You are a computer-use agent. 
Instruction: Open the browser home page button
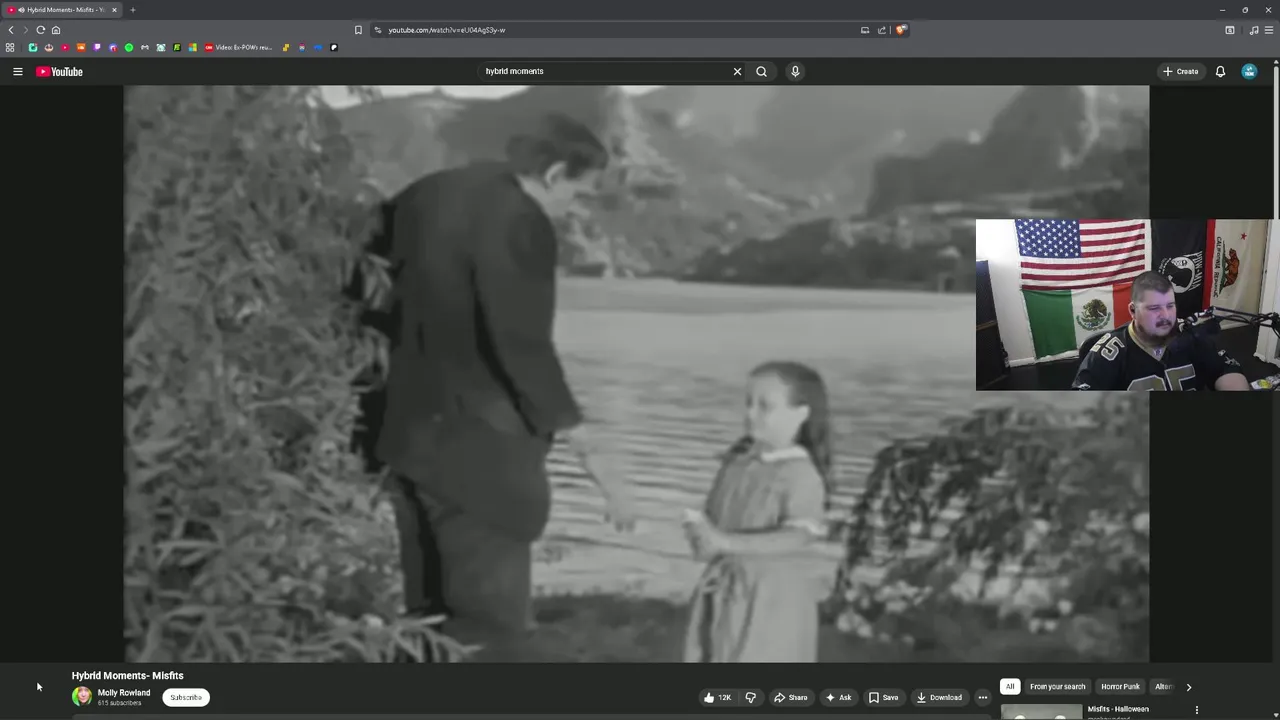coord(56,30)
